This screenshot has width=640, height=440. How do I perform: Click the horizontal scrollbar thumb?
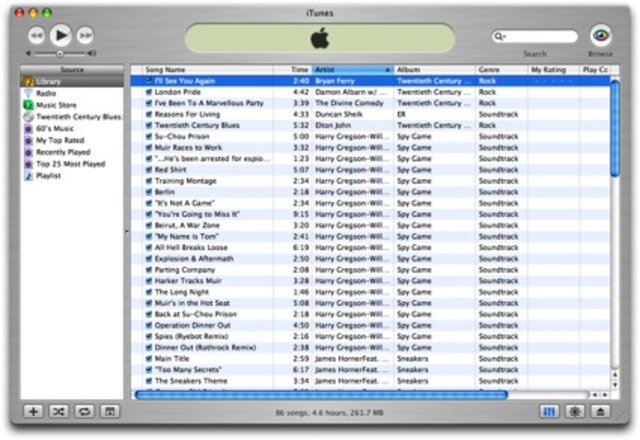321,395
